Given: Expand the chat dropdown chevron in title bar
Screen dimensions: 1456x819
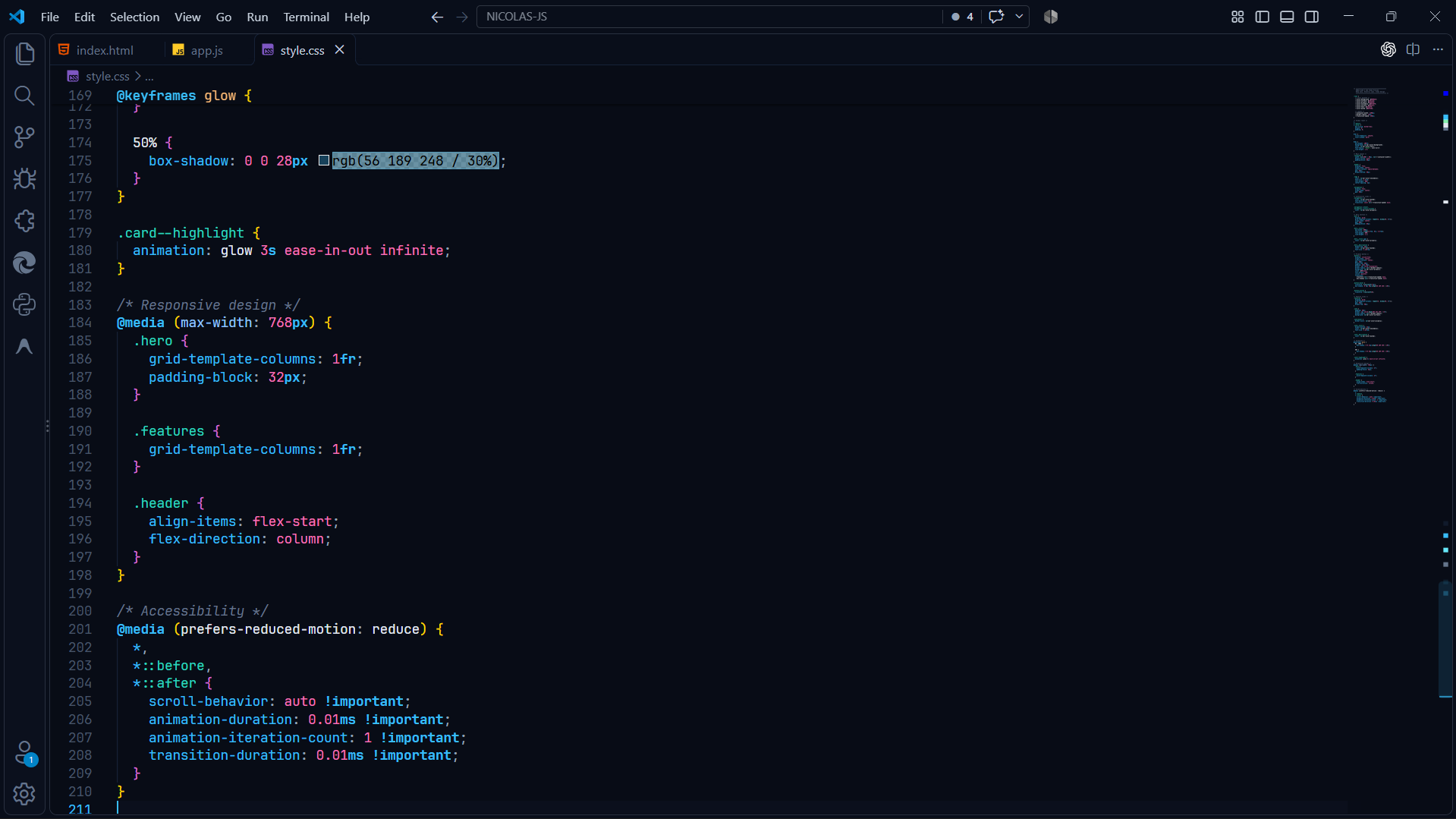Looking at the screenshot, I should point(1019,17).
